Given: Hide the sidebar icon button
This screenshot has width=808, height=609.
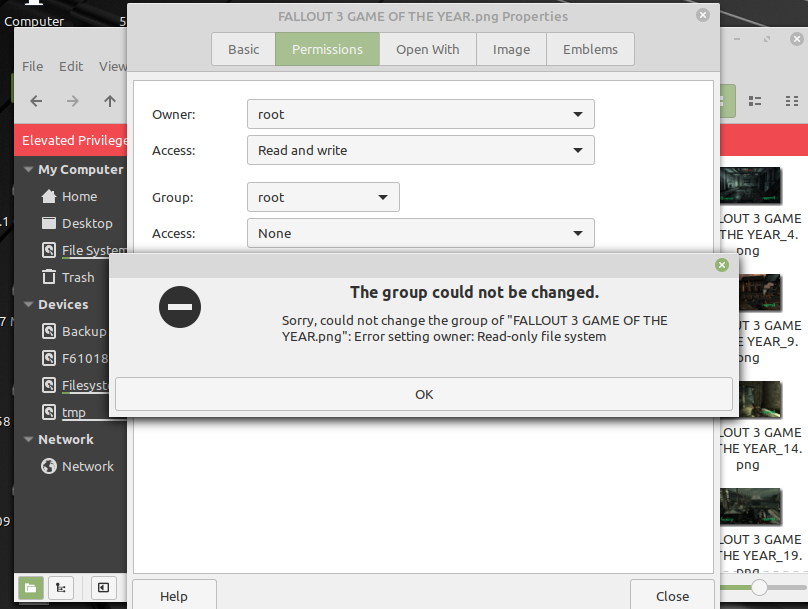Looking at the screenshot, I should pos(103,588).
